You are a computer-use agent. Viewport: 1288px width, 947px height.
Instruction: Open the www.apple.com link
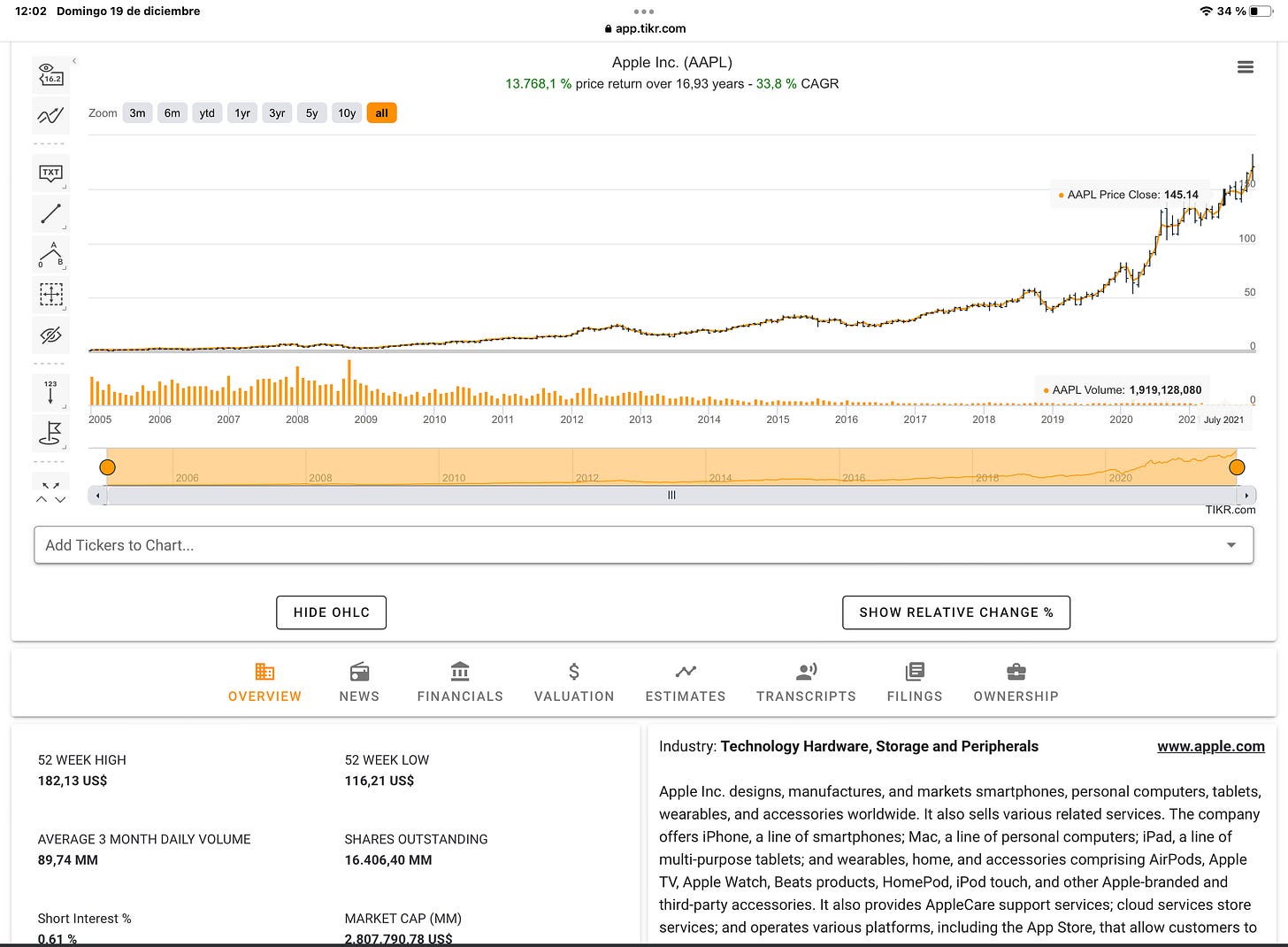tap(1210, 746)
